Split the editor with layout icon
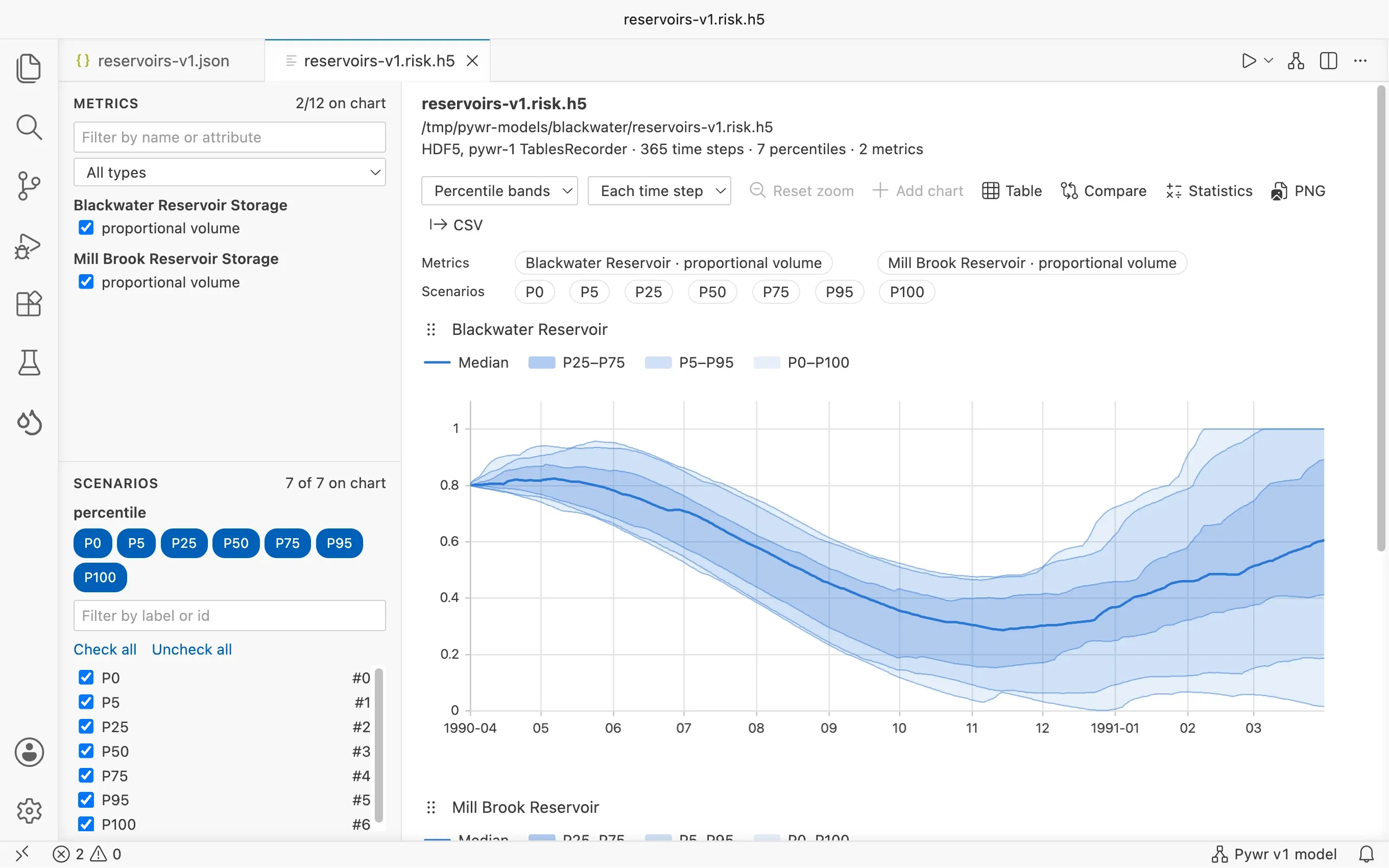Image resolution: width=1389 pixels, height=868 pixels. tap(1328, 60)
